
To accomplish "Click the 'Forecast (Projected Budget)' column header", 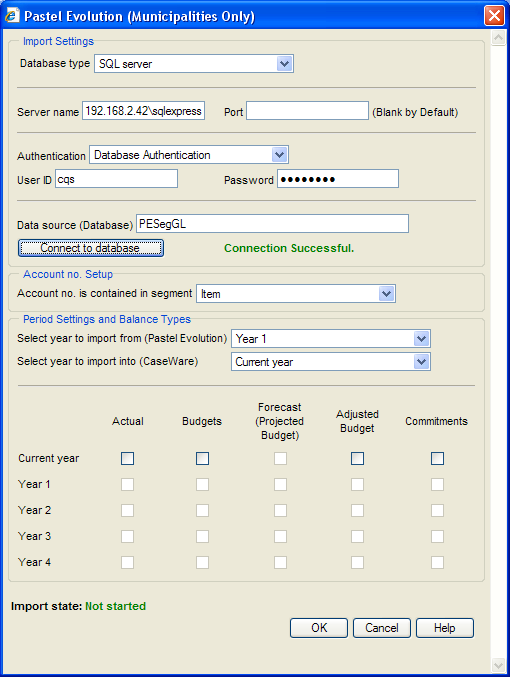I will tap(280, 421).
